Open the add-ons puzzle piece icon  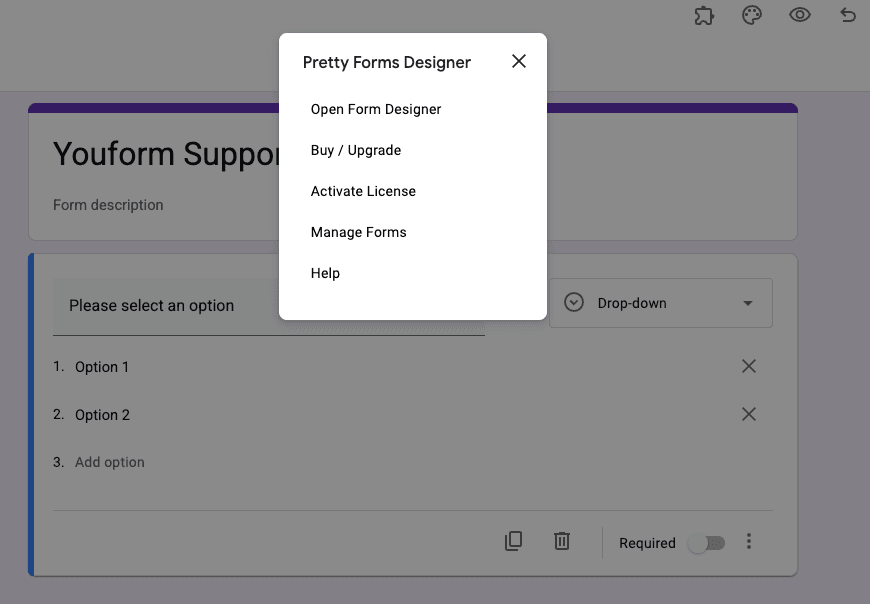pyautogui.click(x=704, y=16)
